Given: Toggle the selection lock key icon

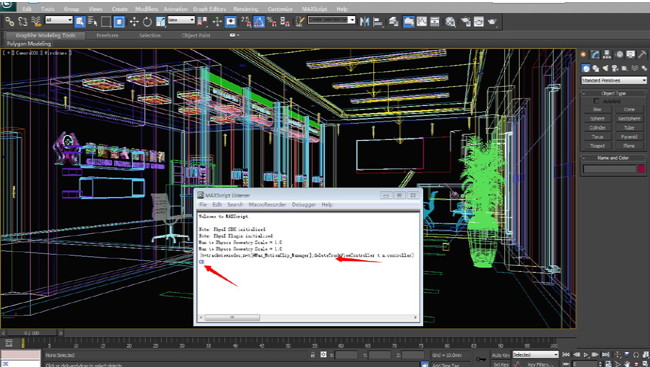Looking at the screenshot, I should 312,355.
